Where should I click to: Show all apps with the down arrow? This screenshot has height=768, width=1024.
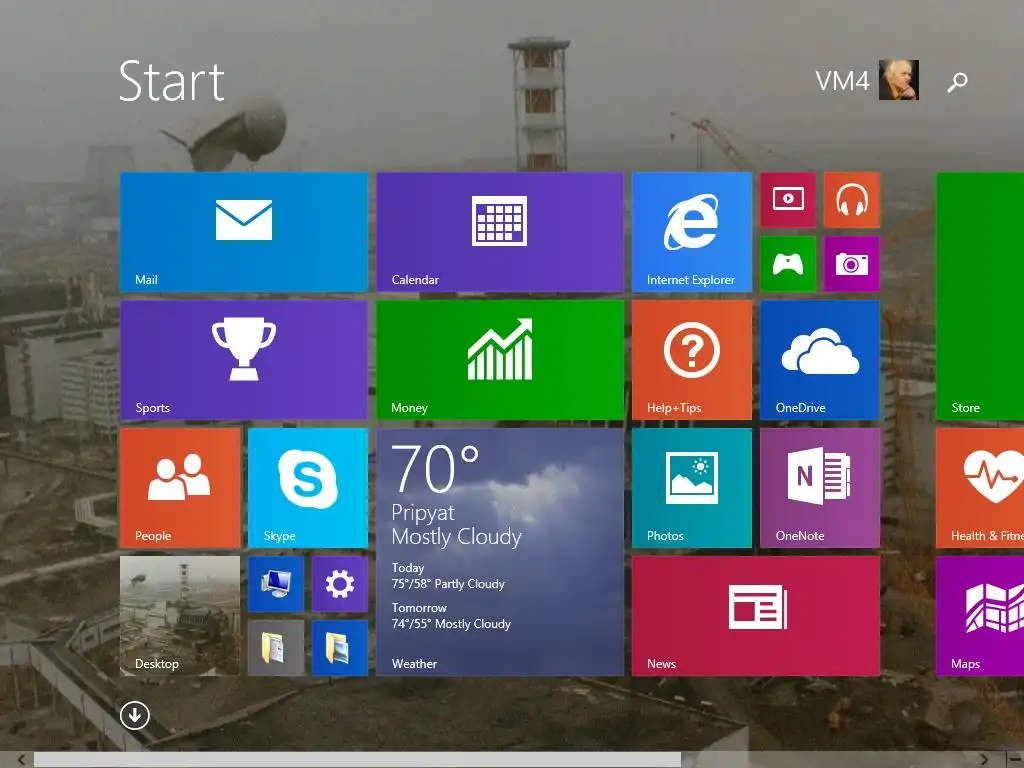click(x=135, y=715)
